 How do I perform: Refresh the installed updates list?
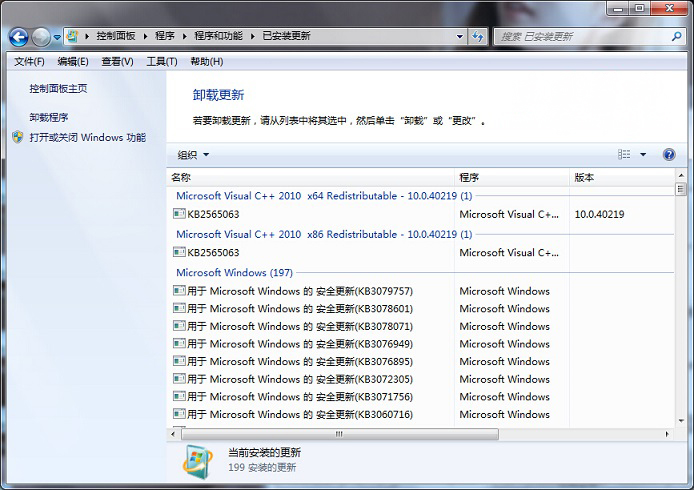tap(477, 36)
